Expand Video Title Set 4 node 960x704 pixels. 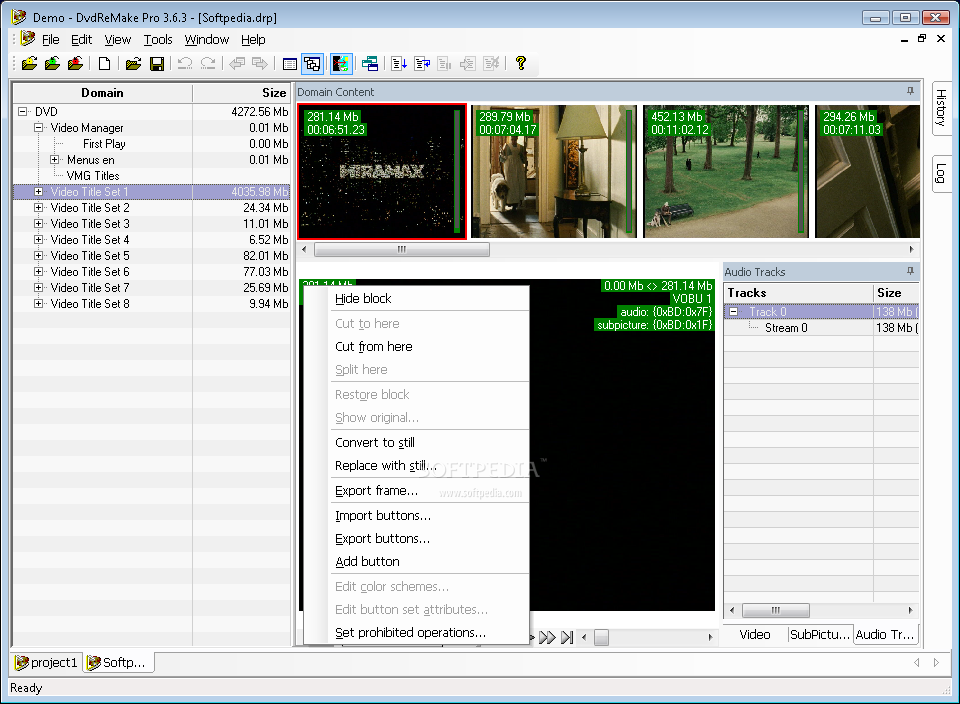coord(39,239)
